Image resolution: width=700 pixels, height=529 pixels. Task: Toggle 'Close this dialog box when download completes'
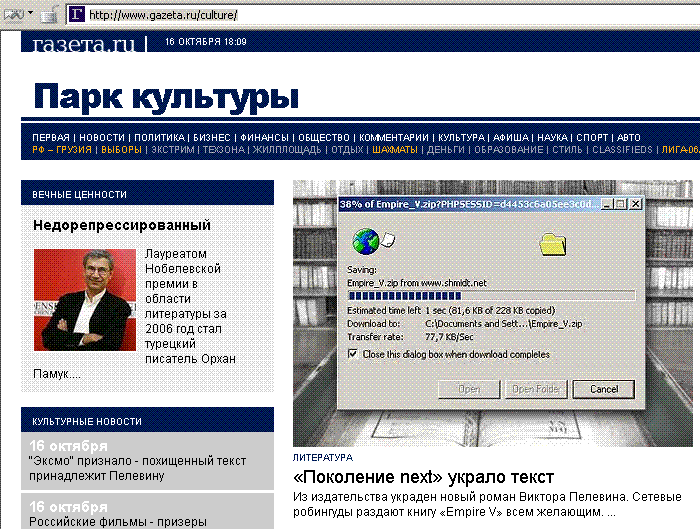pyautogui.click(x=352, y=354)
